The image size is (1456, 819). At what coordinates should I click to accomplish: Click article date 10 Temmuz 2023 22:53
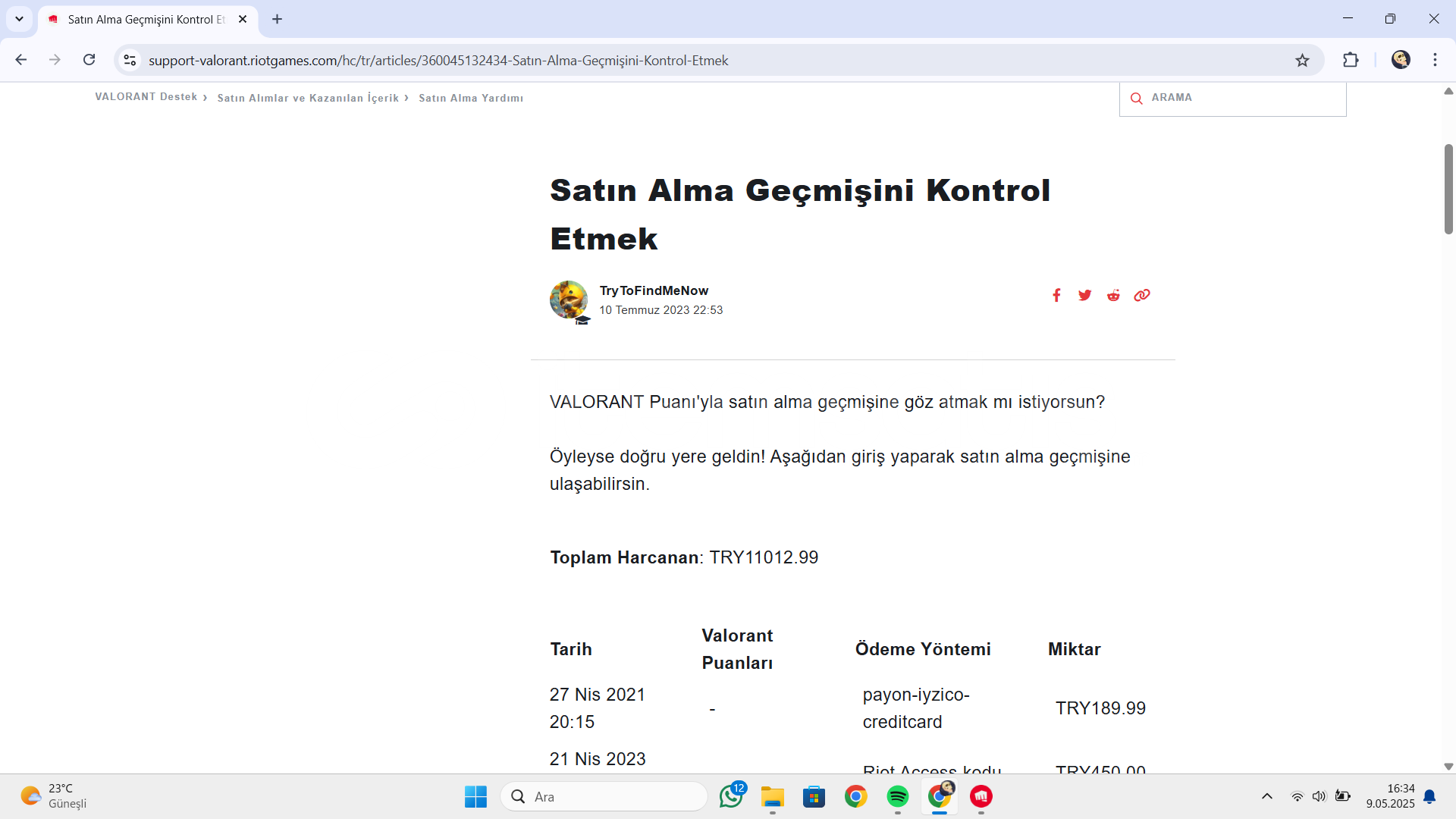pyautogui.click(x=661, y=310)
